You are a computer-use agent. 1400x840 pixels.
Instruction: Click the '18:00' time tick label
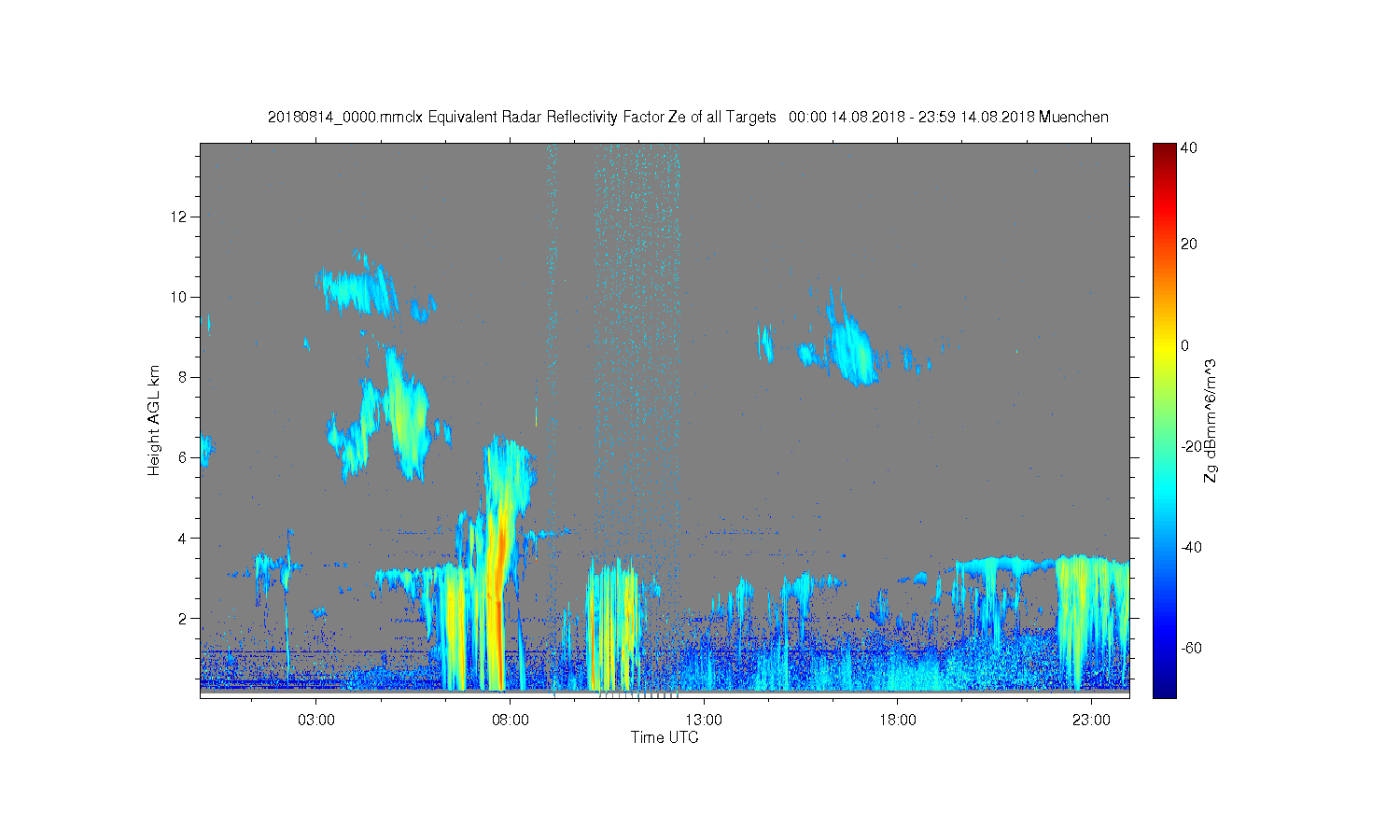(x=897, y=721)
